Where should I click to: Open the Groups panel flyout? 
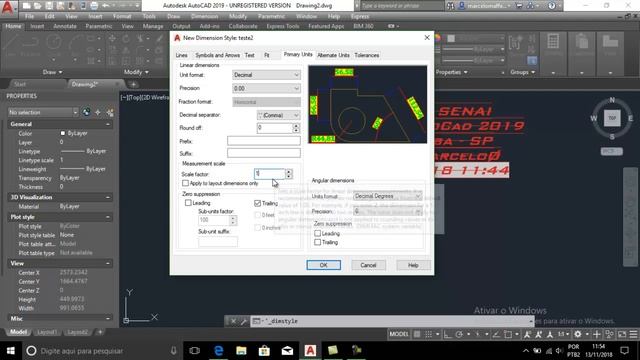(522, 72)
